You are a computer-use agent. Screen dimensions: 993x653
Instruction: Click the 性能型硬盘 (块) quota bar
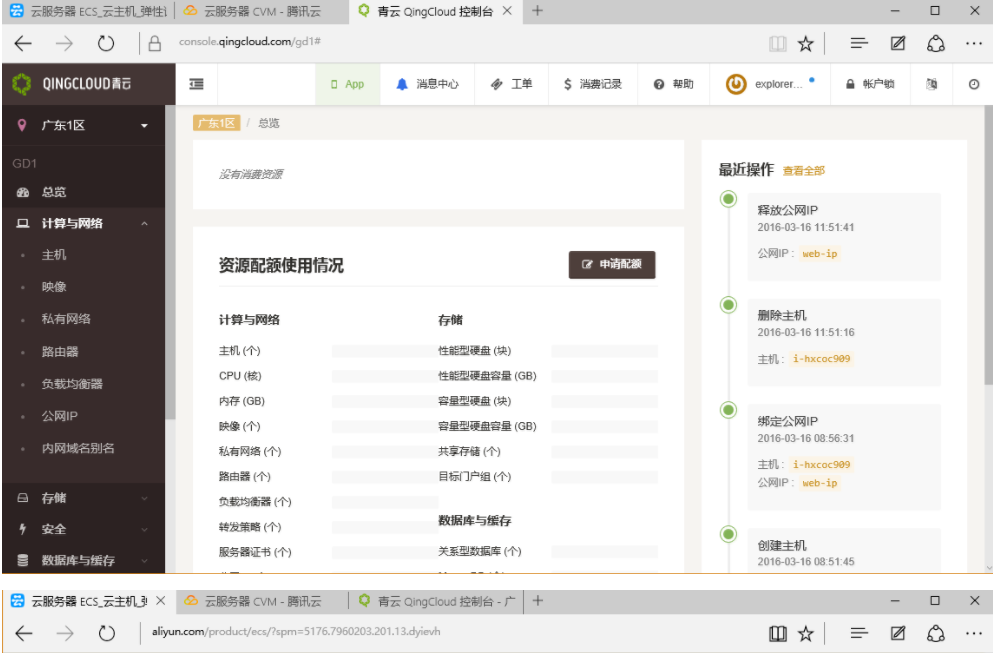point(604,351)
